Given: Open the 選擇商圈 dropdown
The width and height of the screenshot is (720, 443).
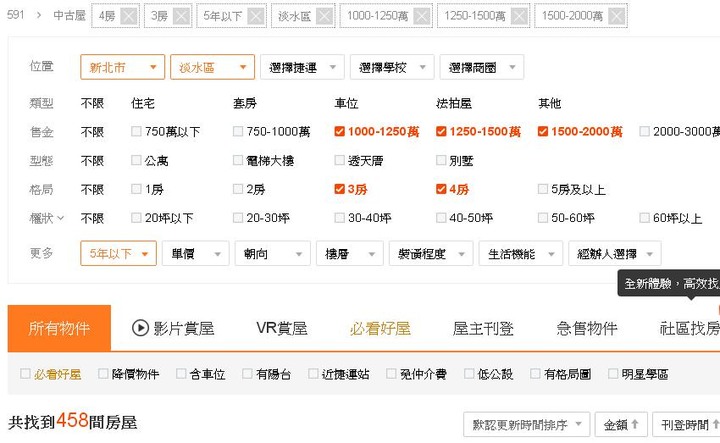Looking at the screenshot, I should [x=482, y=67].
